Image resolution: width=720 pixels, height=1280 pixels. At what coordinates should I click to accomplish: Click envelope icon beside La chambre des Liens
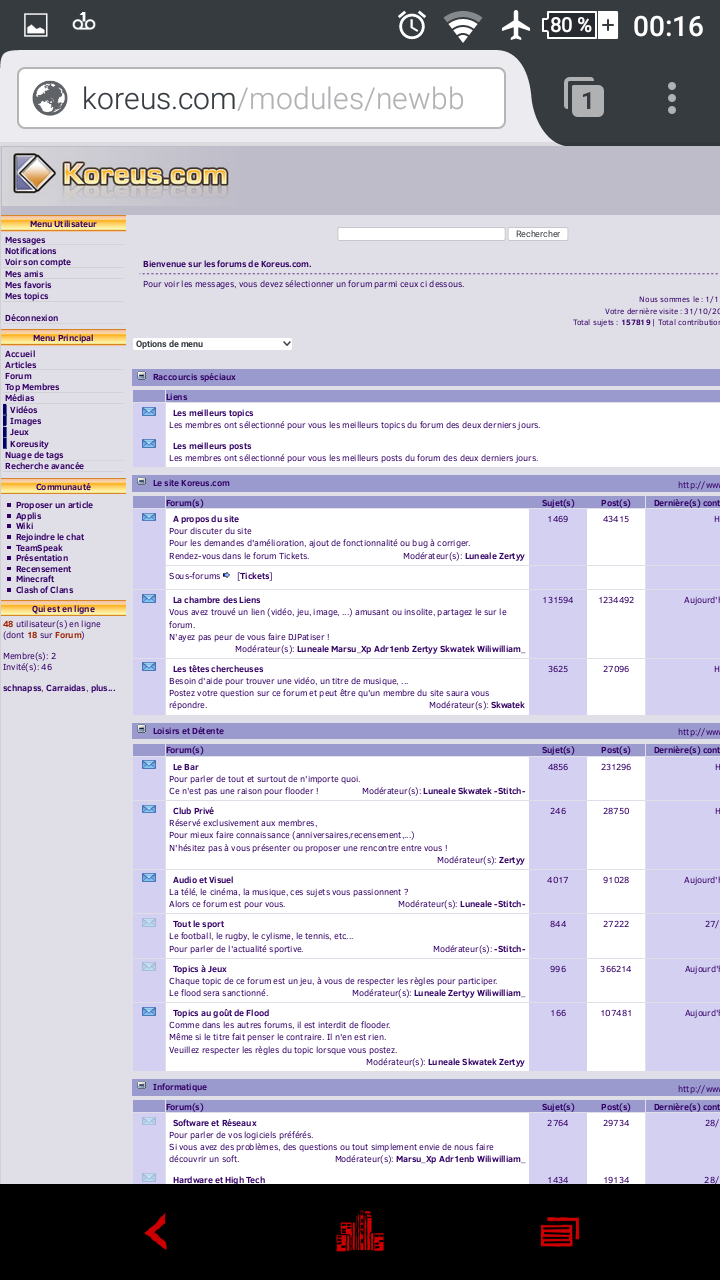pyautogui.click(x=149, y=599)
